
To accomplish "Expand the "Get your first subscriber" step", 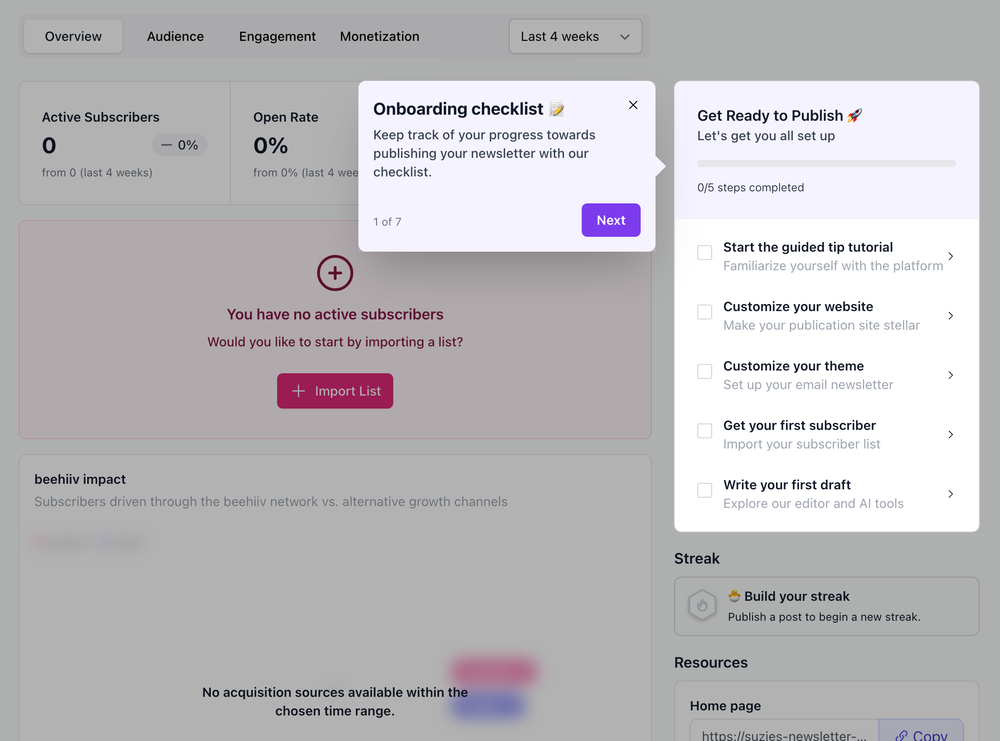I will (x=951, y=434).
